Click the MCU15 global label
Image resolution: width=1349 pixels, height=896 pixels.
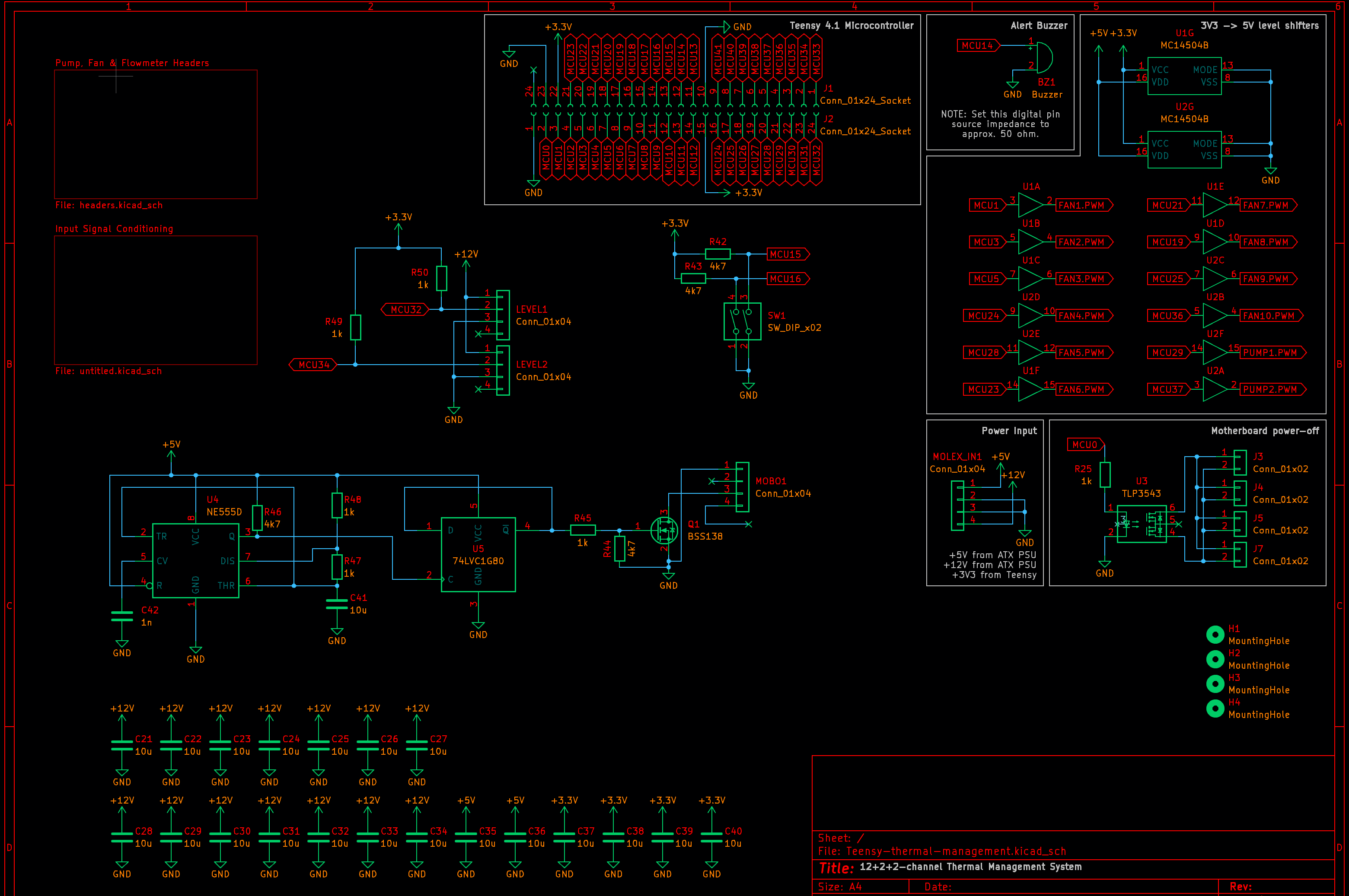click(788, 254)
